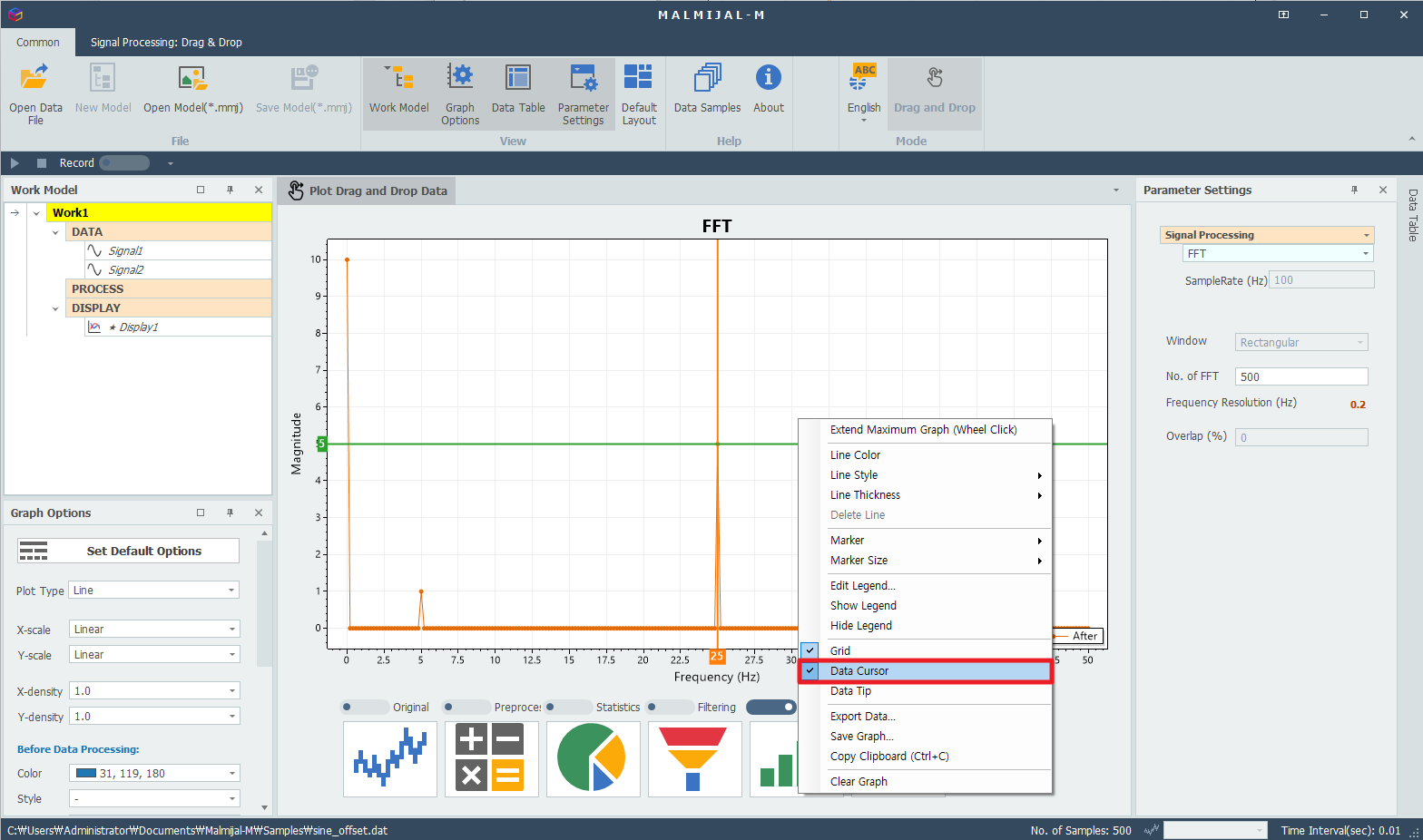Start playback with the play button
The image size is (1423, 840).
coord(15,163)
